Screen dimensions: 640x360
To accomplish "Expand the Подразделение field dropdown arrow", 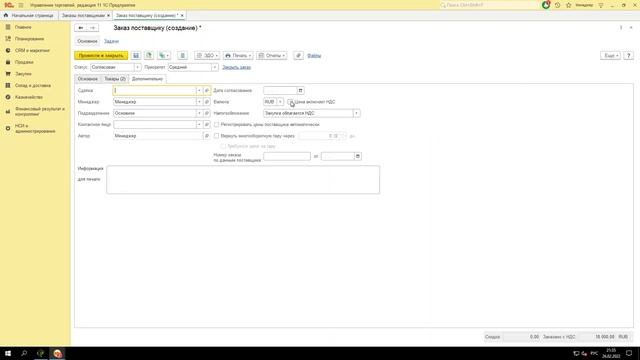I will tap(199, 113).
